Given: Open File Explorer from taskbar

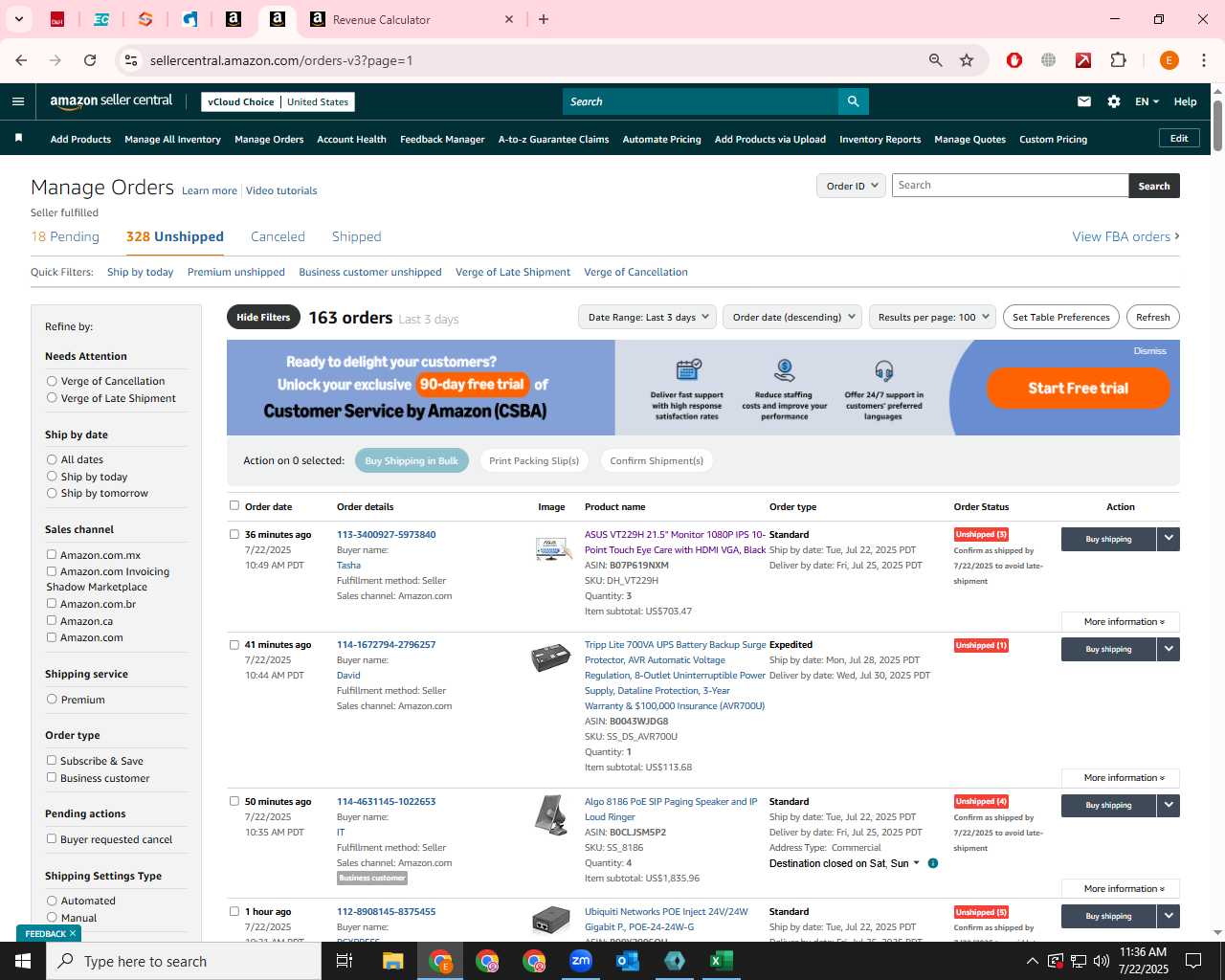Looking at the screenshot, I should [393, 961].
